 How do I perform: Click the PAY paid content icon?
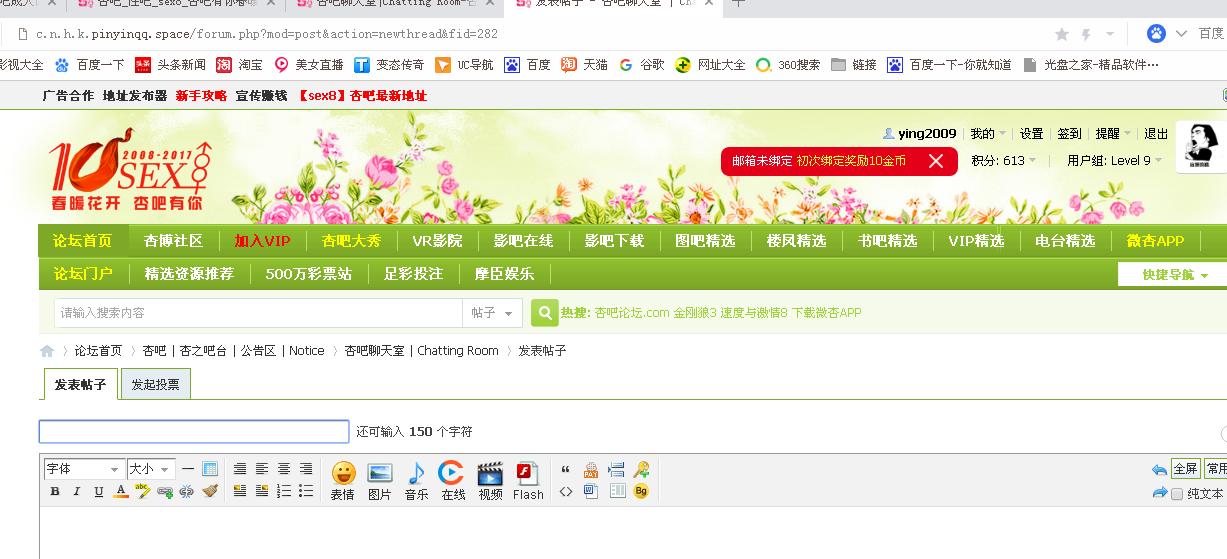(x=591, y=469)
